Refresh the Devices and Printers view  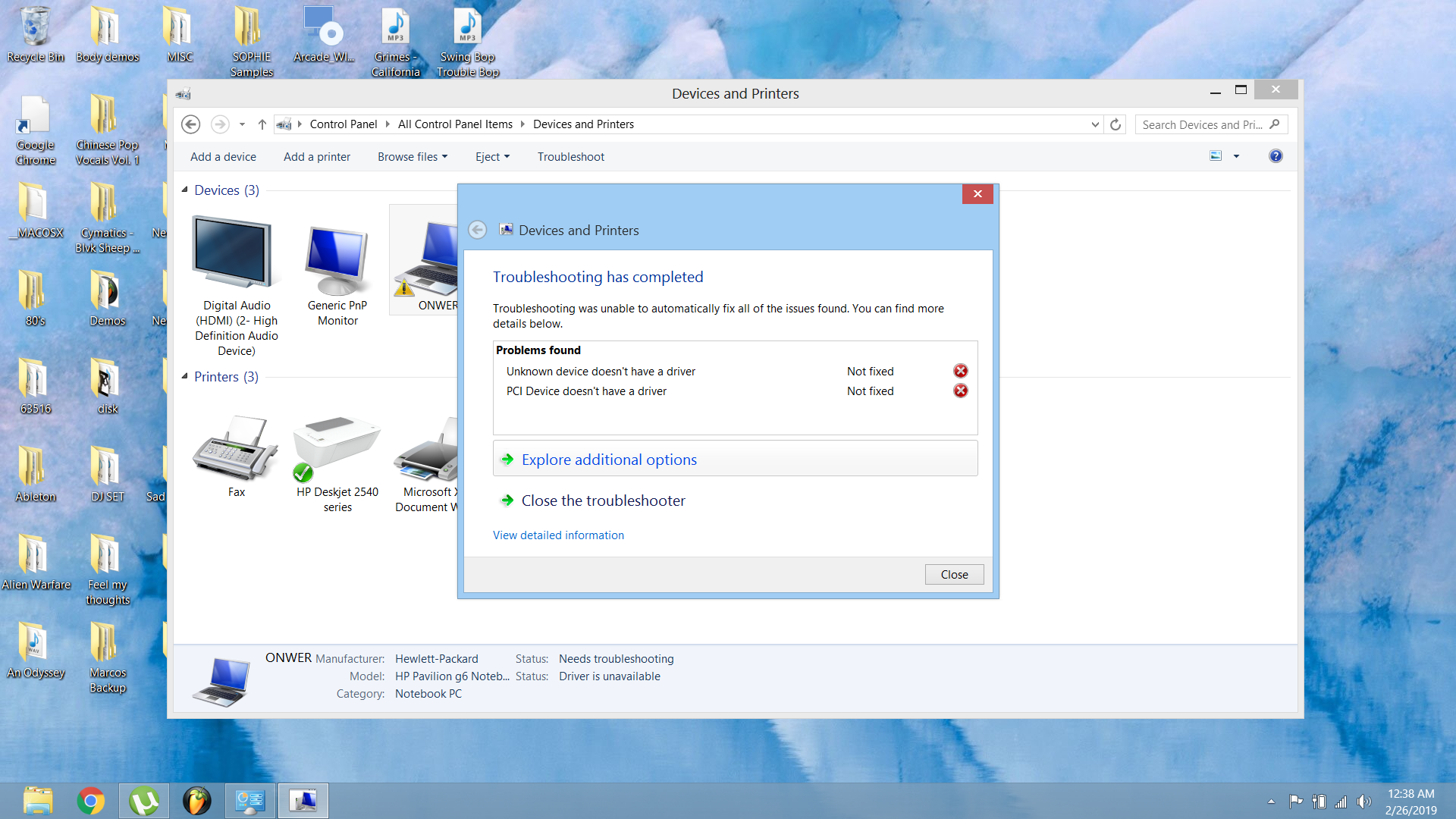pos(1116,124)
